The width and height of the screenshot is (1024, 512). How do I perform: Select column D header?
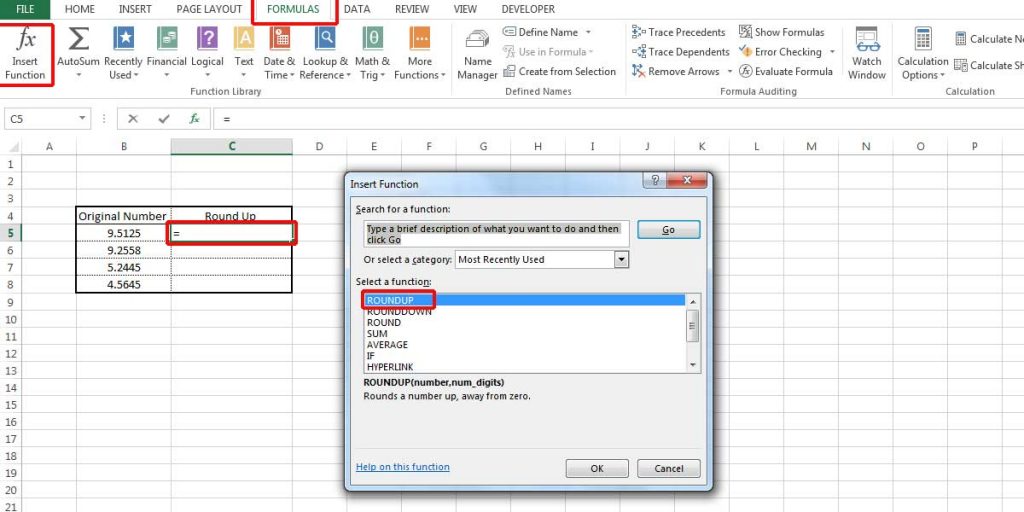point(319,146)
